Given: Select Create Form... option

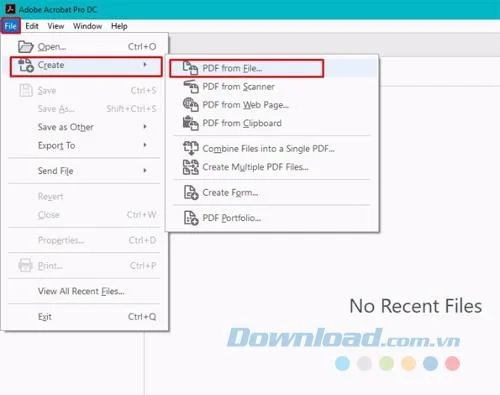Looking at the screenshot, I should [273, 192].
